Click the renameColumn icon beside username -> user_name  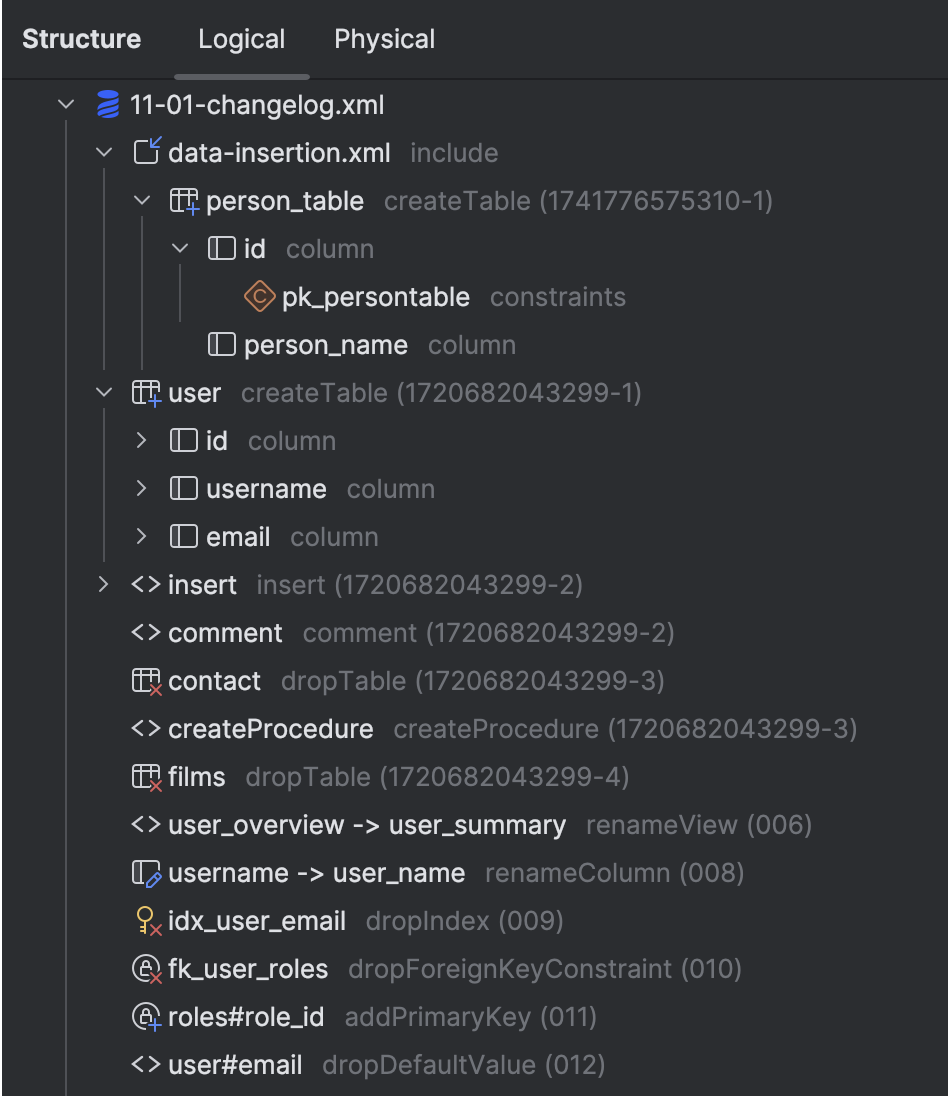[x=147, y=872]
